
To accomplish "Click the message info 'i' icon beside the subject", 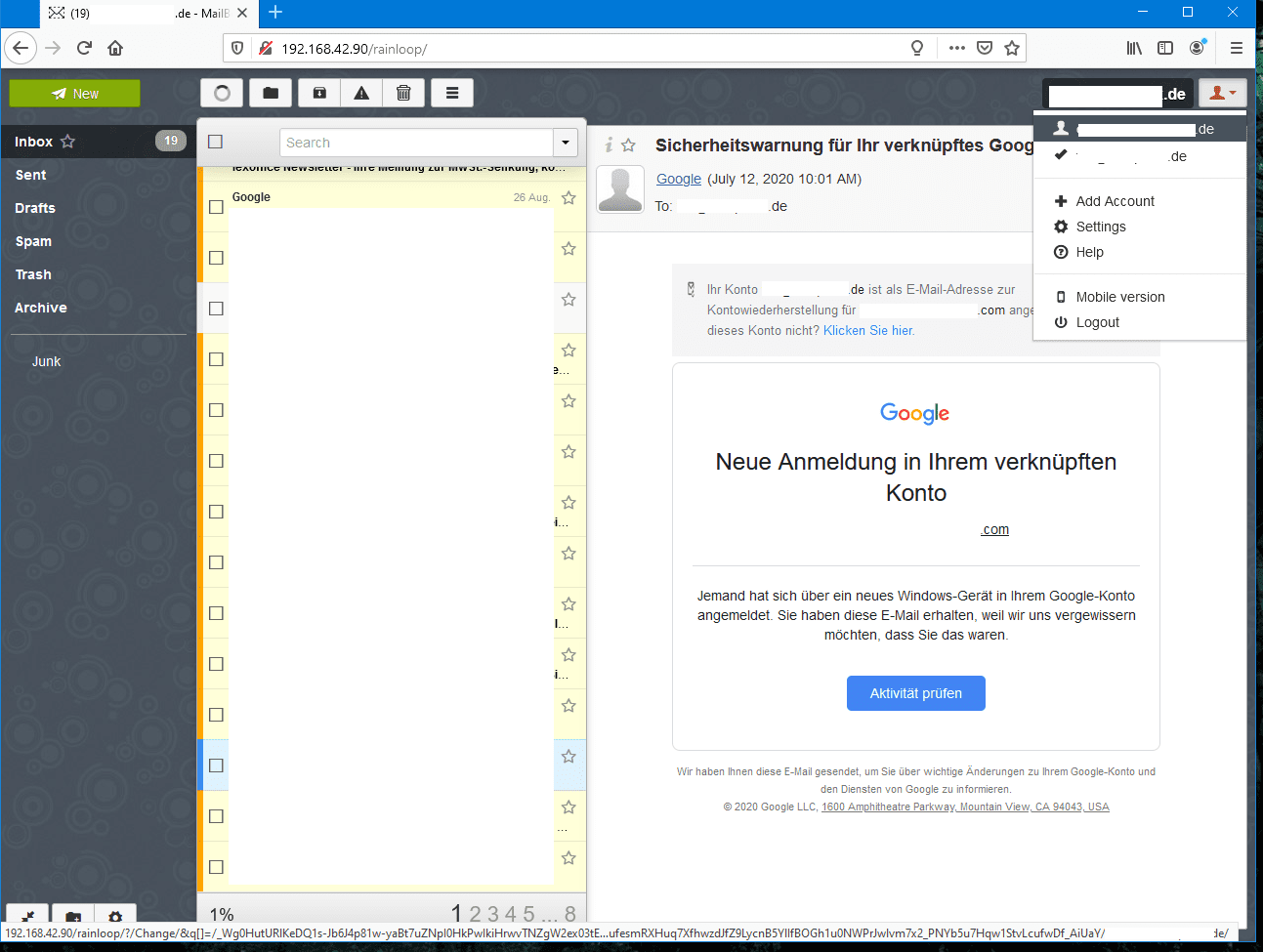I will (x=609, y=145).
